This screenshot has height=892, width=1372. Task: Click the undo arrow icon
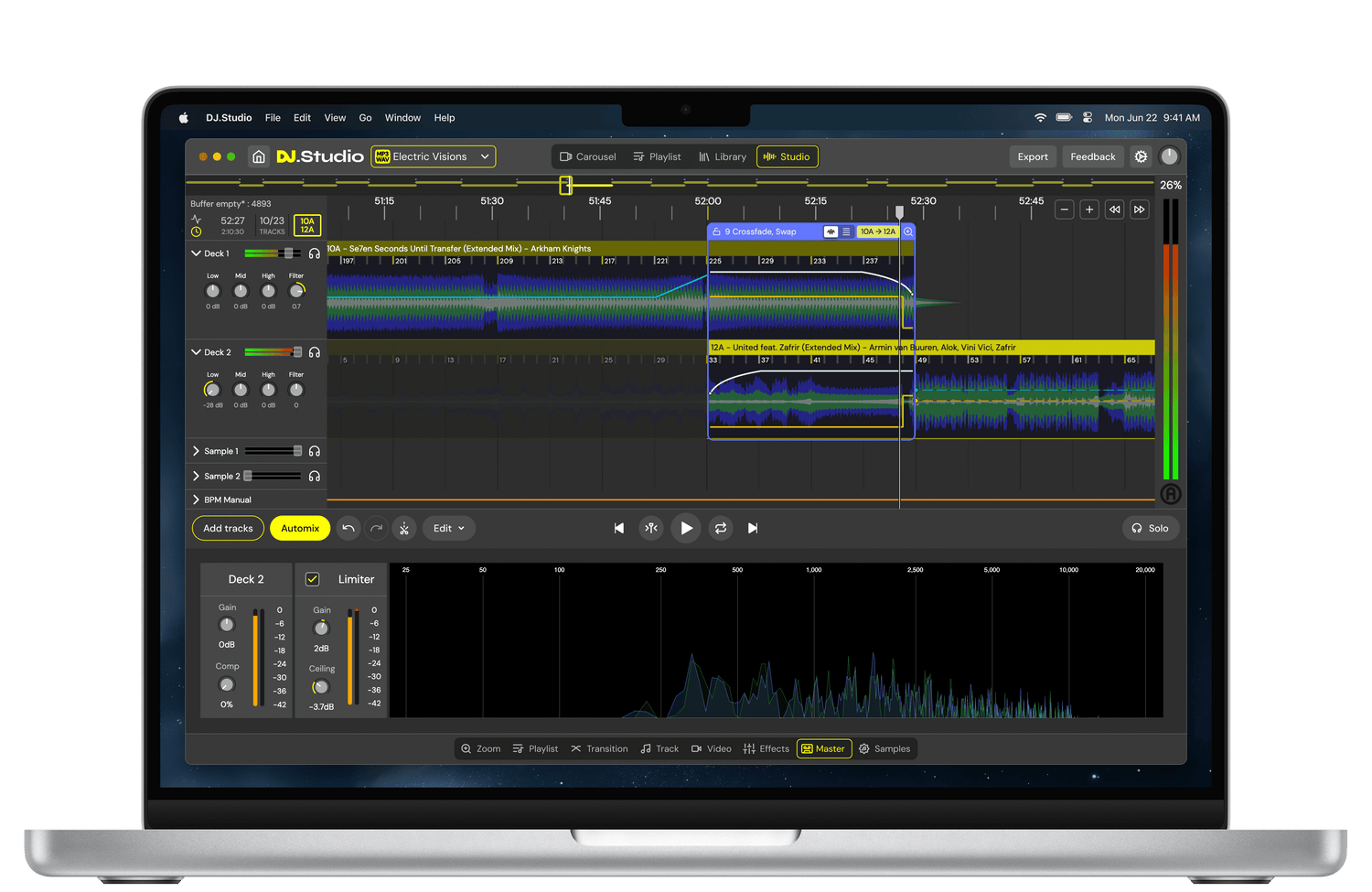click(348, 528)
